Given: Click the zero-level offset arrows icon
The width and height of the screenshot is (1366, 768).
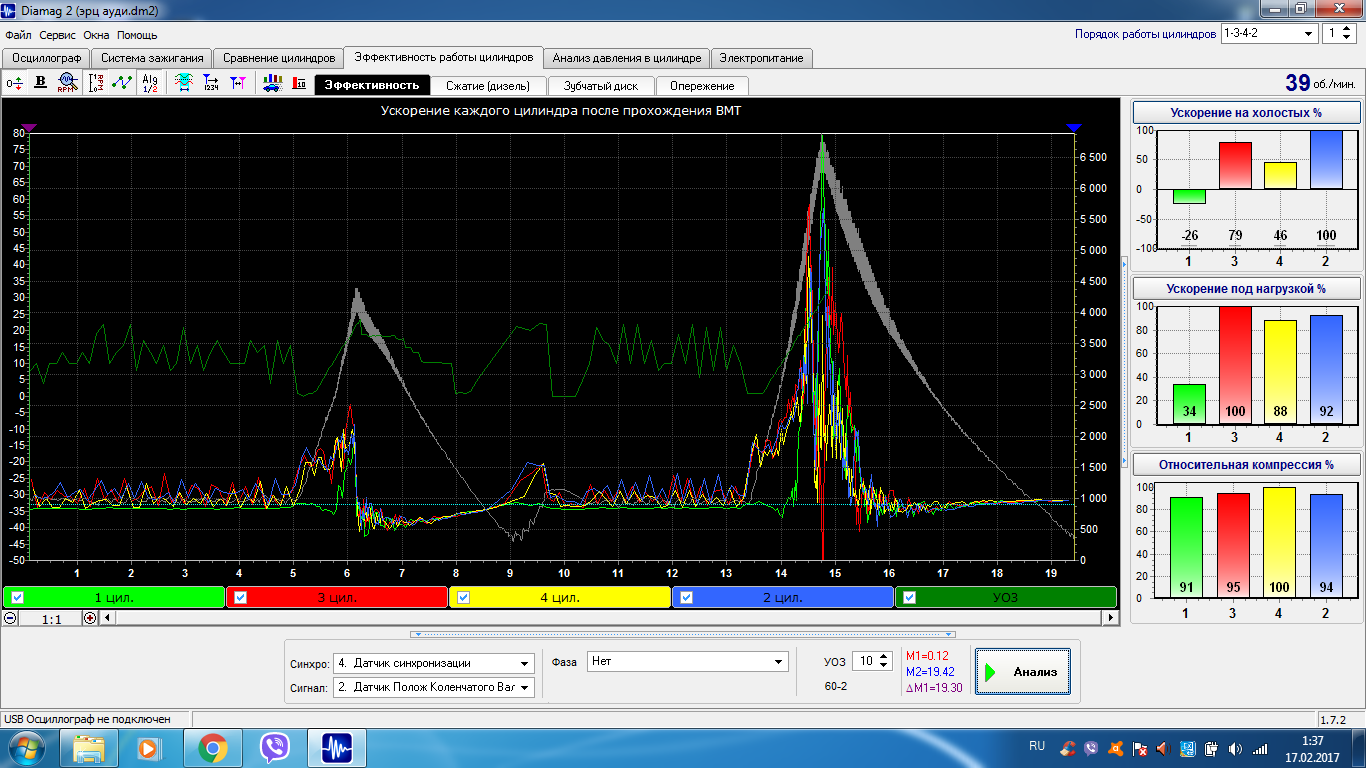Looking at the screenshot, I should pos(14,83).
